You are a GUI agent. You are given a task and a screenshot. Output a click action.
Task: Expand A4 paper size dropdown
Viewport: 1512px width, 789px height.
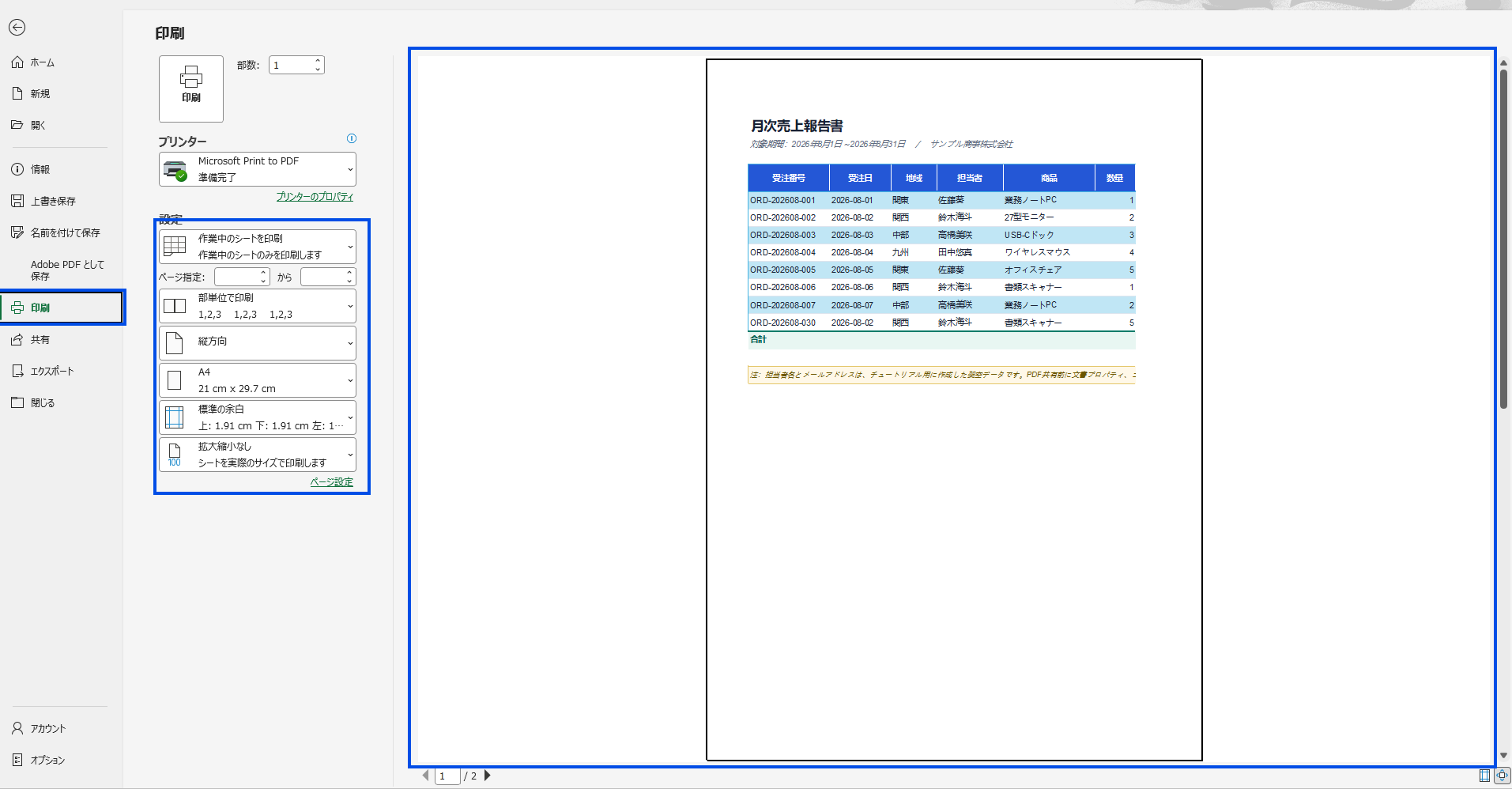[258, 380]
